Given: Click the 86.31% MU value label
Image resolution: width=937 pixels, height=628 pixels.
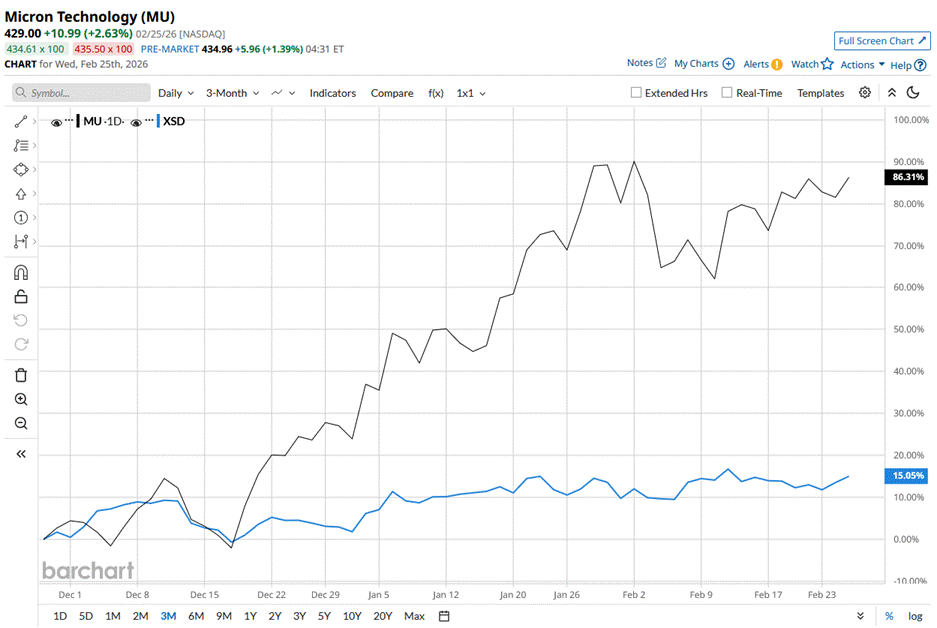Looking at the screenshot, I should tap(906, 177).
